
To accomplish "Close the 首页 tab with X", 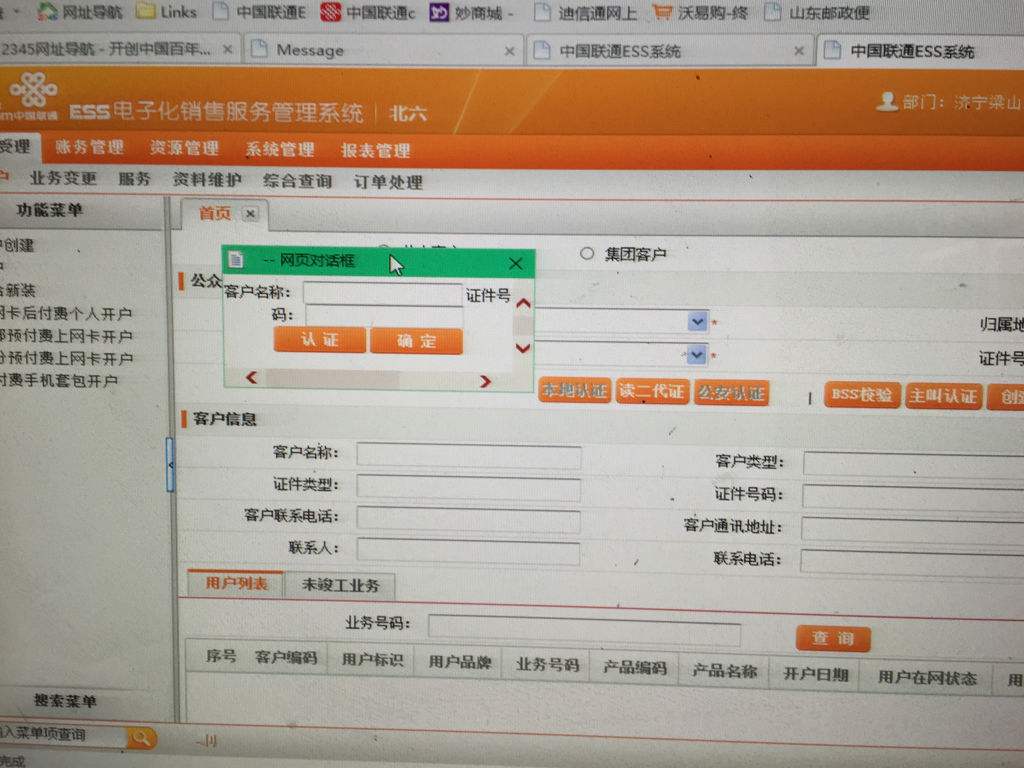I will tap(250, 213).
